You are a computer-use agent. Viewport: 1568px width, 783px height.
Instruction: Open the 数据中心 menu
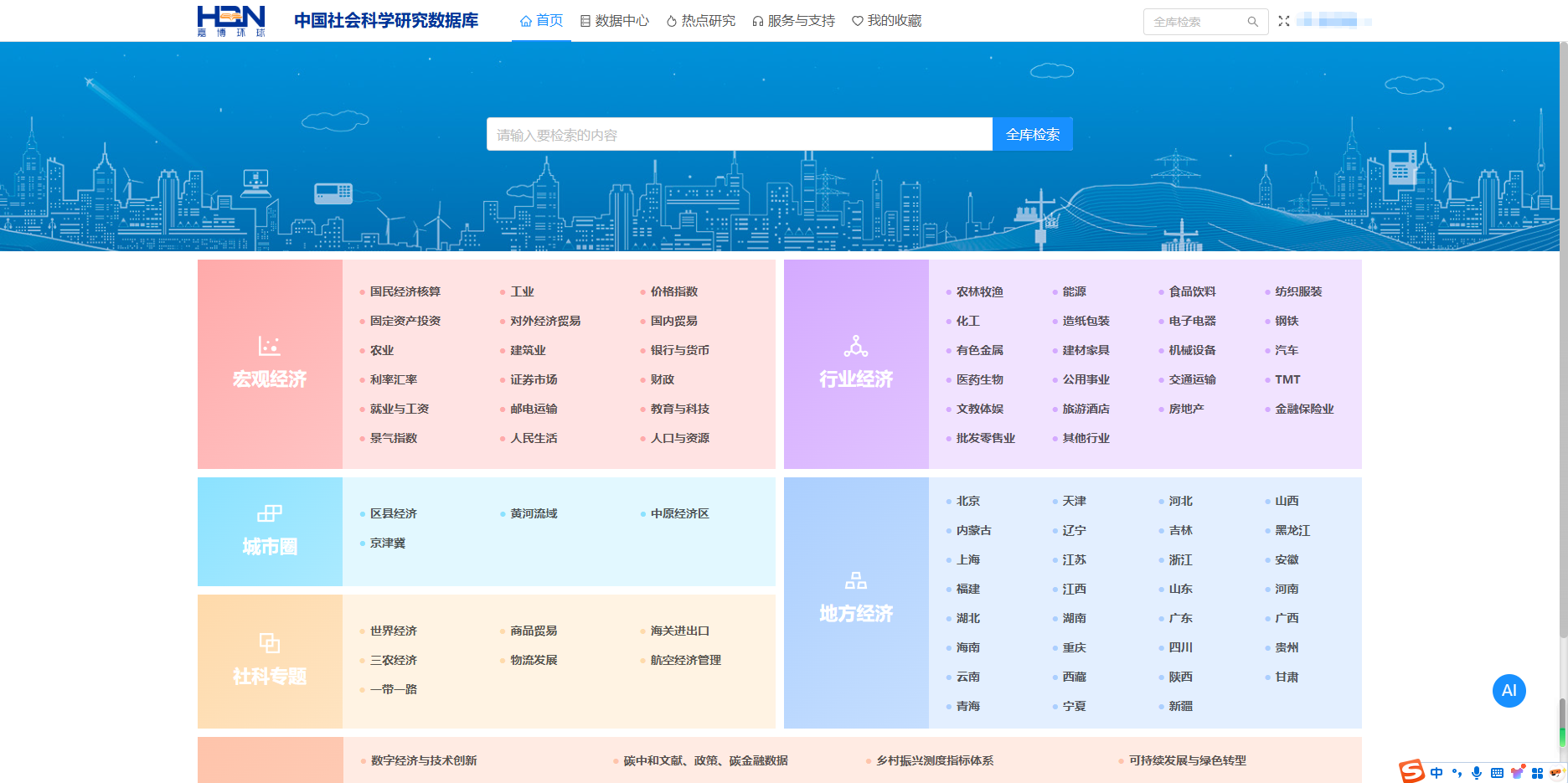[x=615, y=21]
